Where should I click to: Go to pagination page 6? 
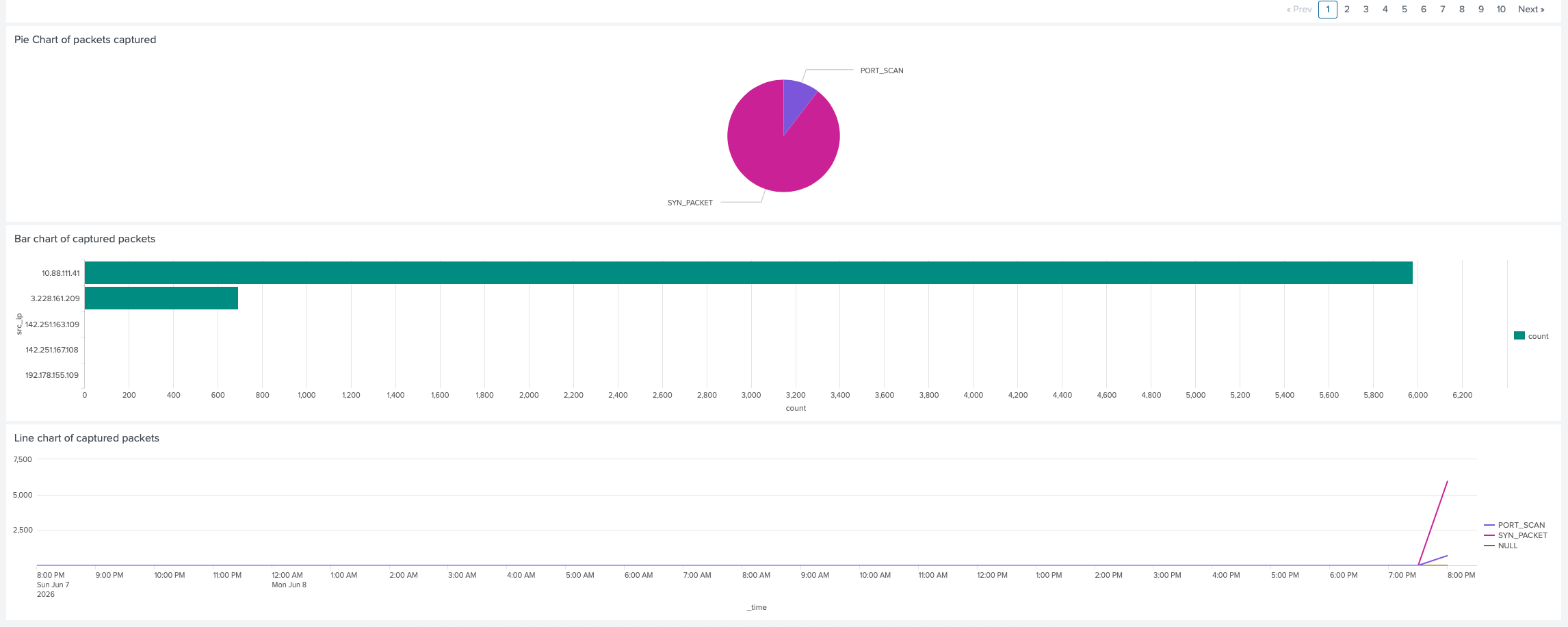(x=1423, y=10)
